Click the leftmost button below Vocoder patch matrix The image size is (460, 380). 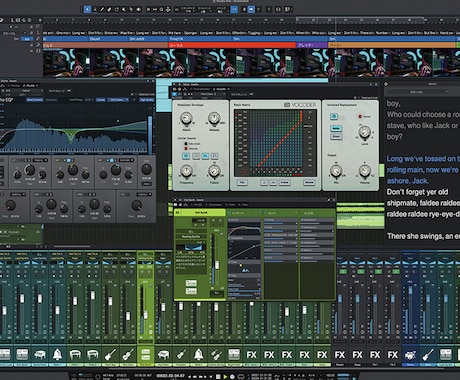pyautogui.click(x=242, y=183)
